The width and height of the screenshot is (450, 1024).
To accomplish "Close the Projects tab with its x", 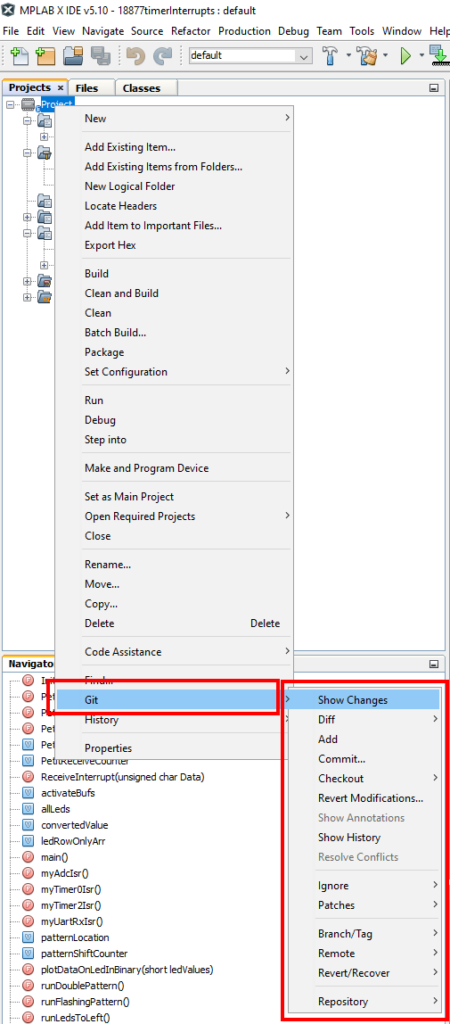I will (60, 88).
